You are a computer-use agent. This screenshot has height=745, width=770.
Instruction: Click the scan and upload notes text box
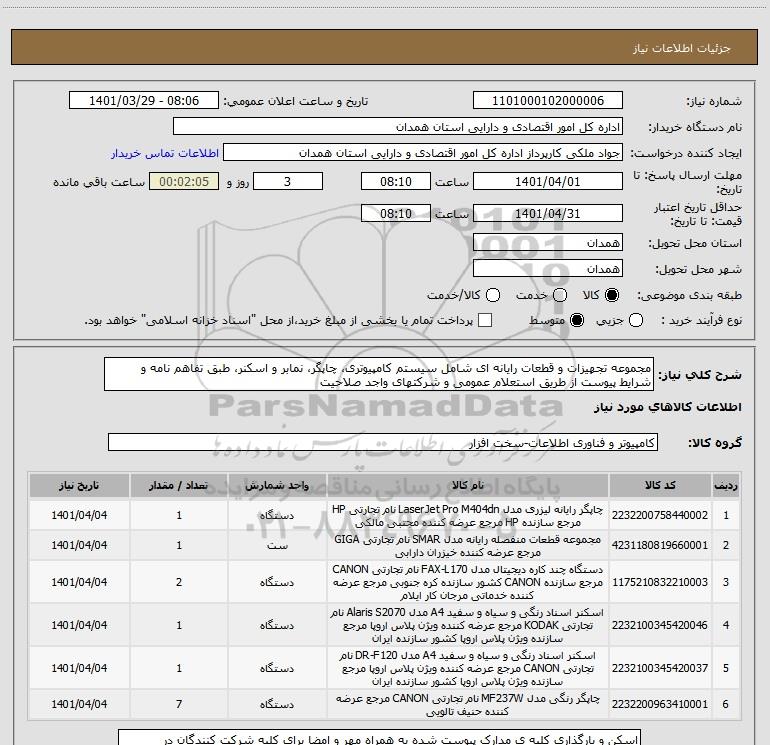380,737
